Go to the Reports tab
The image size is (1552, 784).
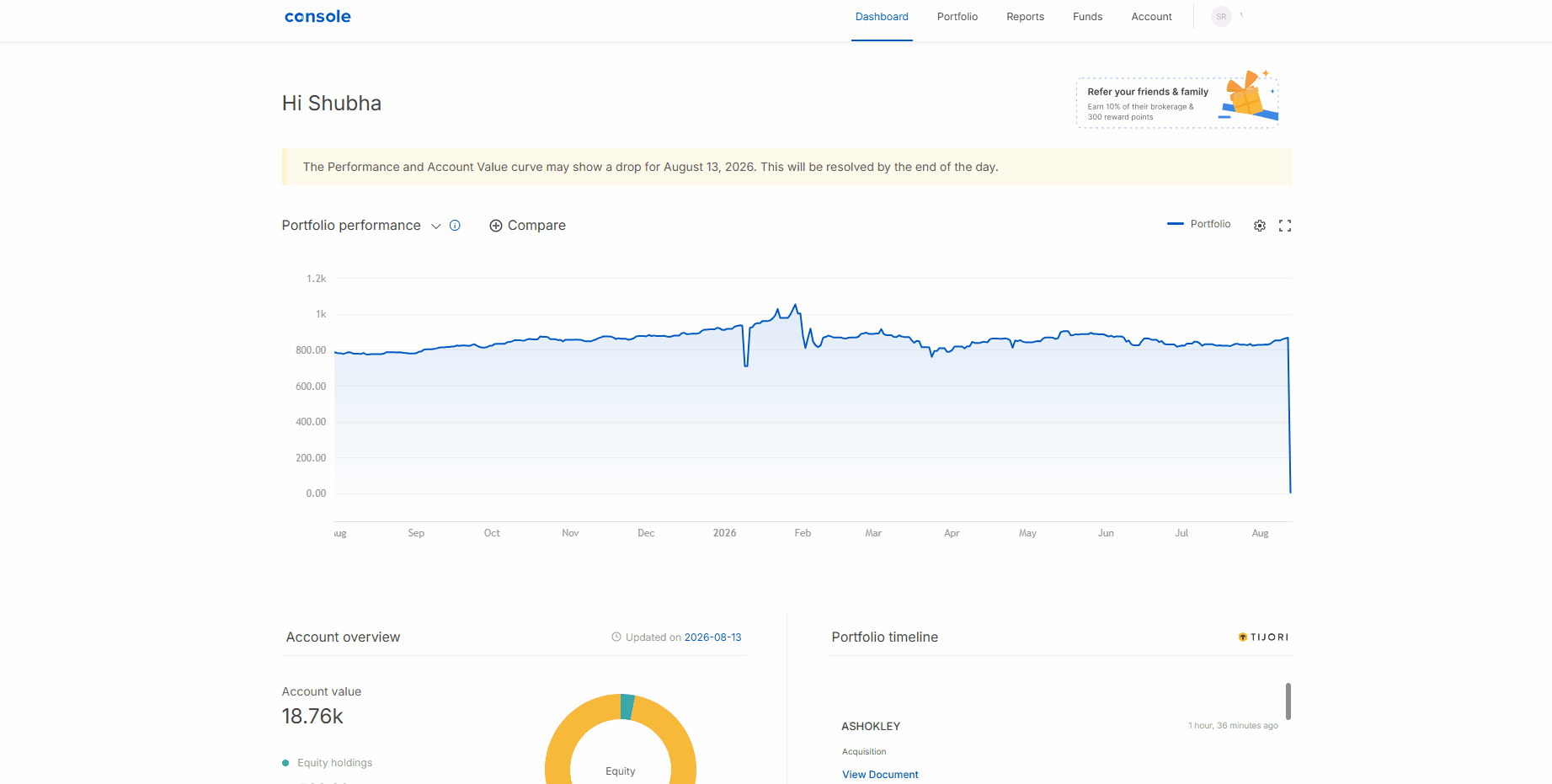1026,17
